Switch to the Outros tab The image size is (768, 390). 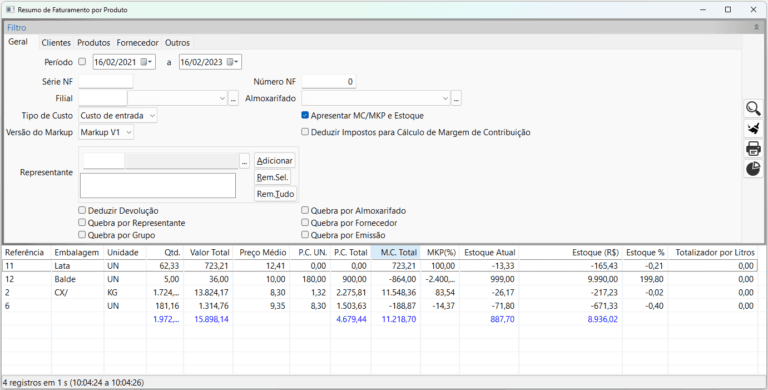click(177, 43)
